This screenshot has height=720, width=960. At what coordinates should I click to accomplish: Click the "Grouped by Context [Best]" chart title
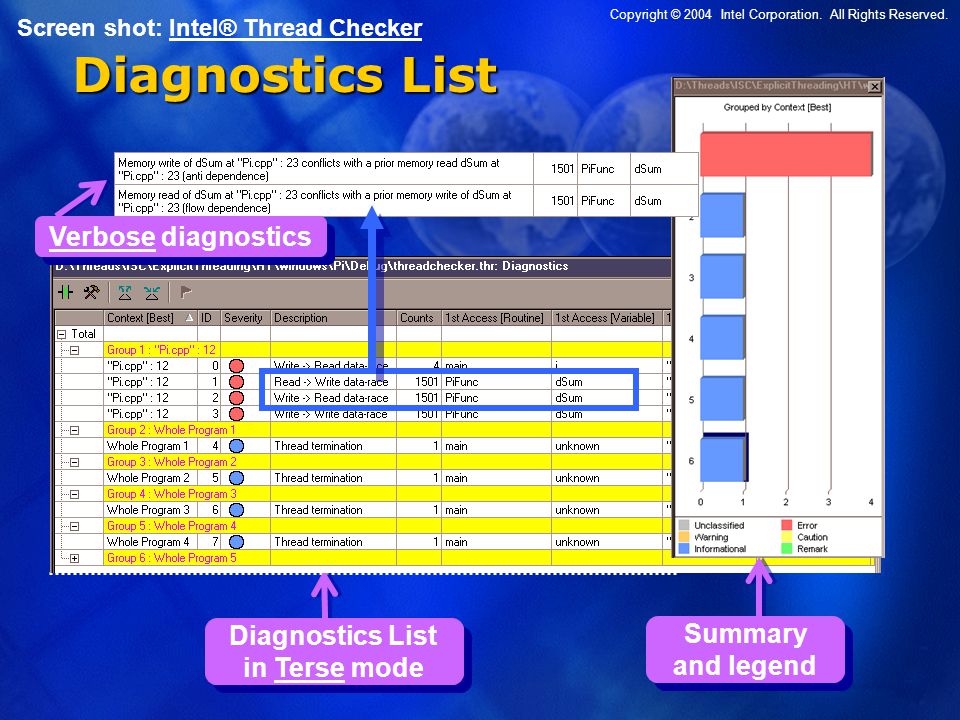[x=777, y=107]
